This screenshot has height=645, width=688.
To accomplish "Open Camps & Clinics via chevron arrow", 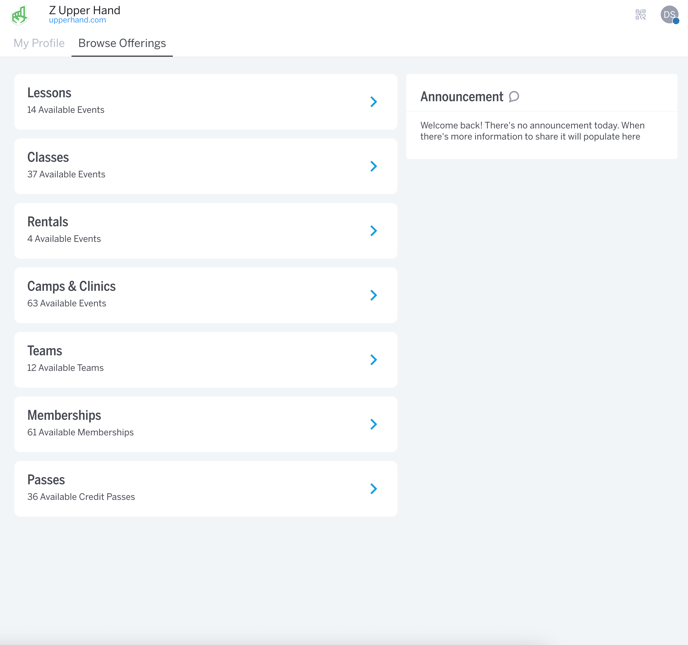I will [373, 295].
